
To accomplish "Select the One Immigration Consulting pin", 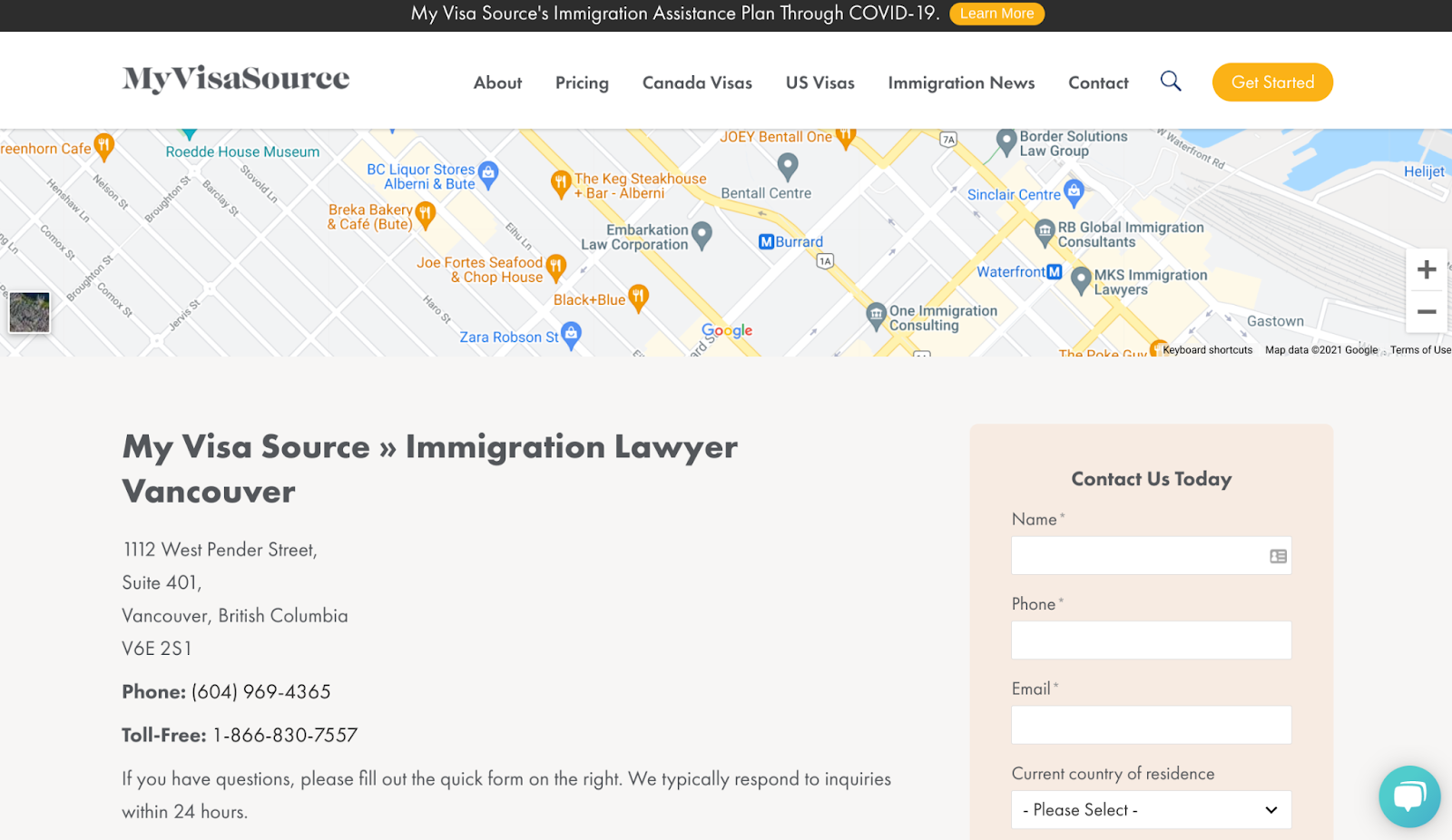I will point(876,317).
